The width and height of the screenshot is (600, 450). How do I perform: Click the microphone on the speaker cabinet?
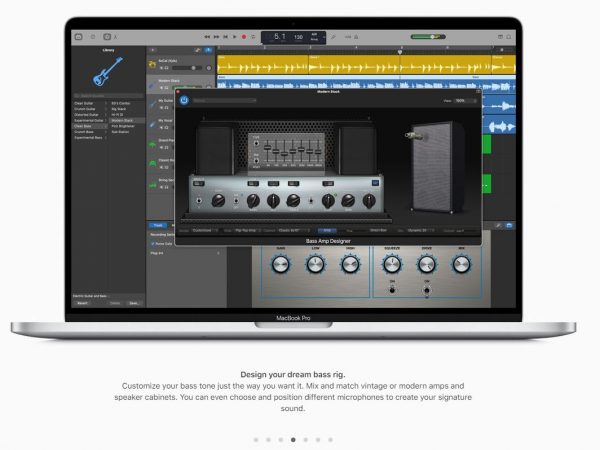[416, 136]
